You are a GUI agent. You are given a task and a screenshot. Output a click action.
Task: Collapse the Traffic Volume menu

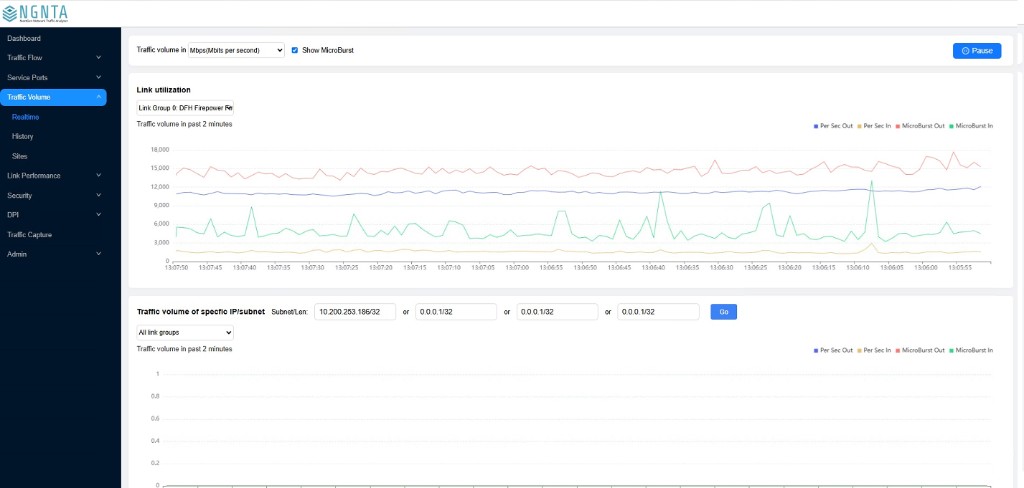(54, 97)
